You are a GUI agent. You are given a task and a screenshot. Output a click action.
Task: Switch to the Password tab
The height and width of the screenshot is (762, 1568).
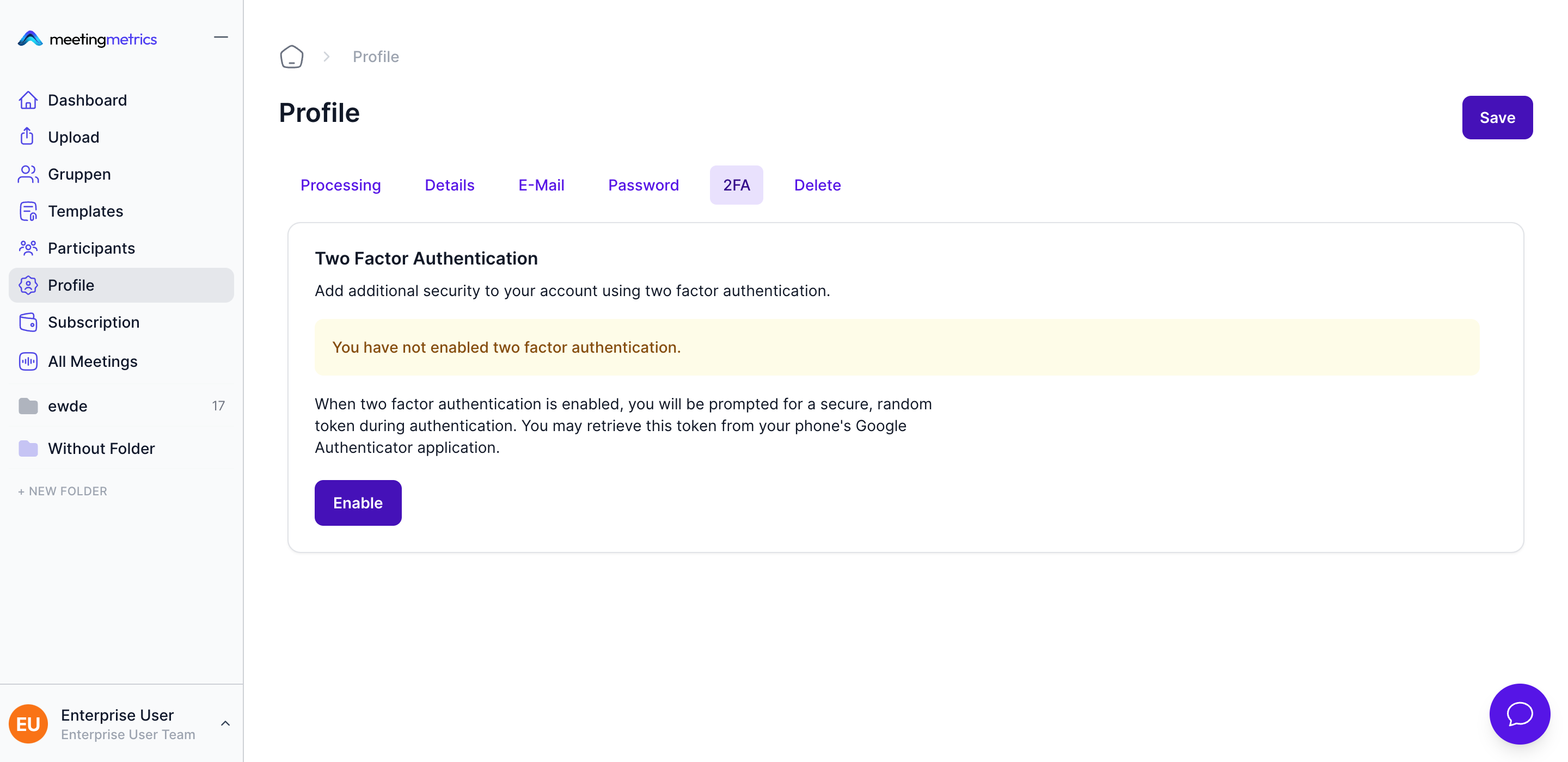coord(643,185)
